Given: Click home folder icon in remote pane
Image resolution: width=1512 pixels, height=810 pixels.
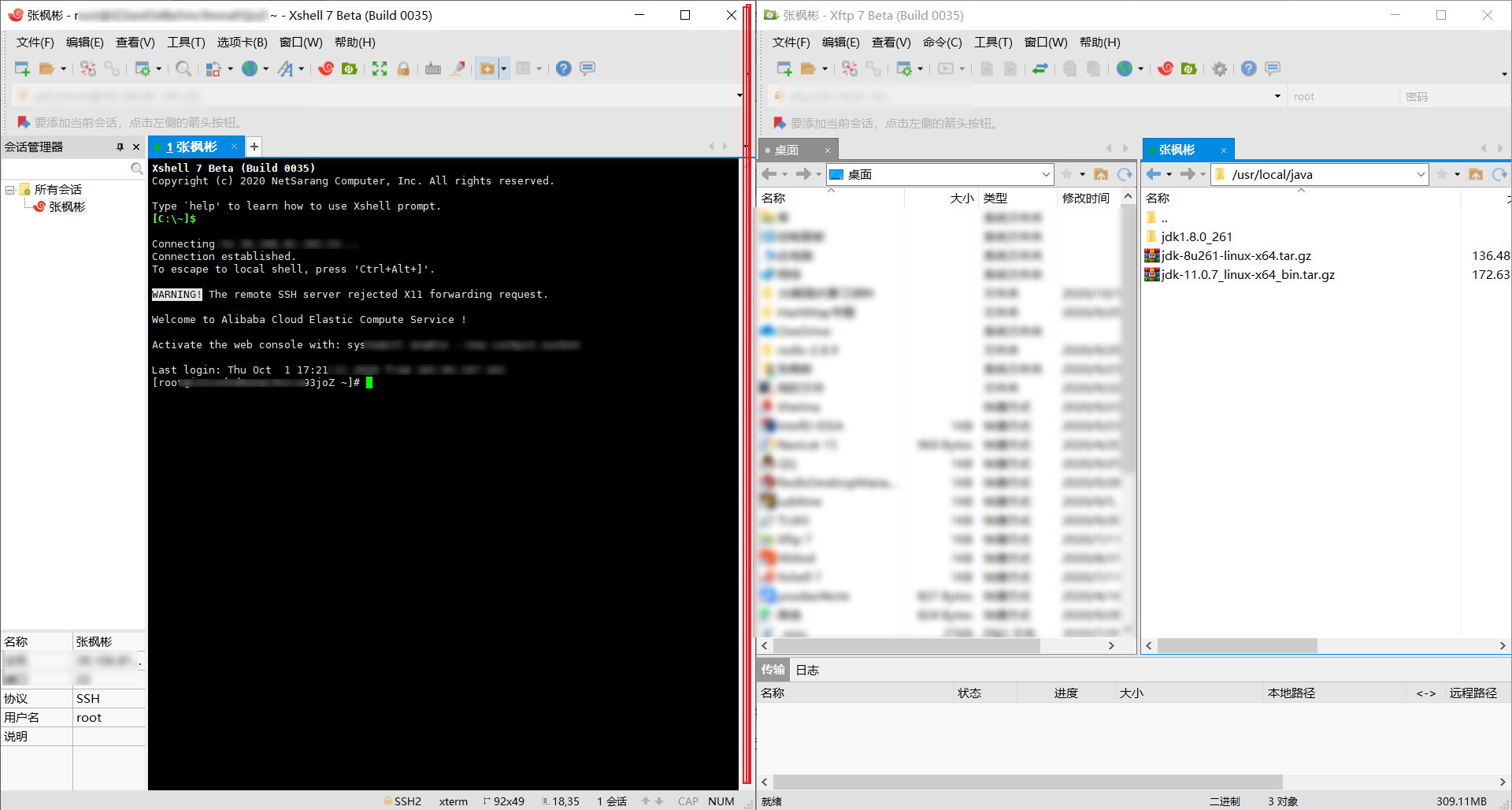Looking at the screenshot, I should click(1477, 174).
